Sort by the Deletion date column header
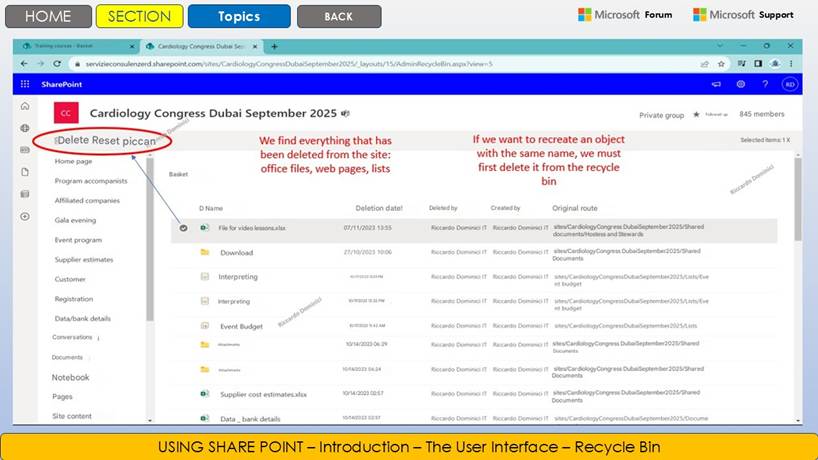818x460 pixels. pyautogui.click(x=379, y=208)
